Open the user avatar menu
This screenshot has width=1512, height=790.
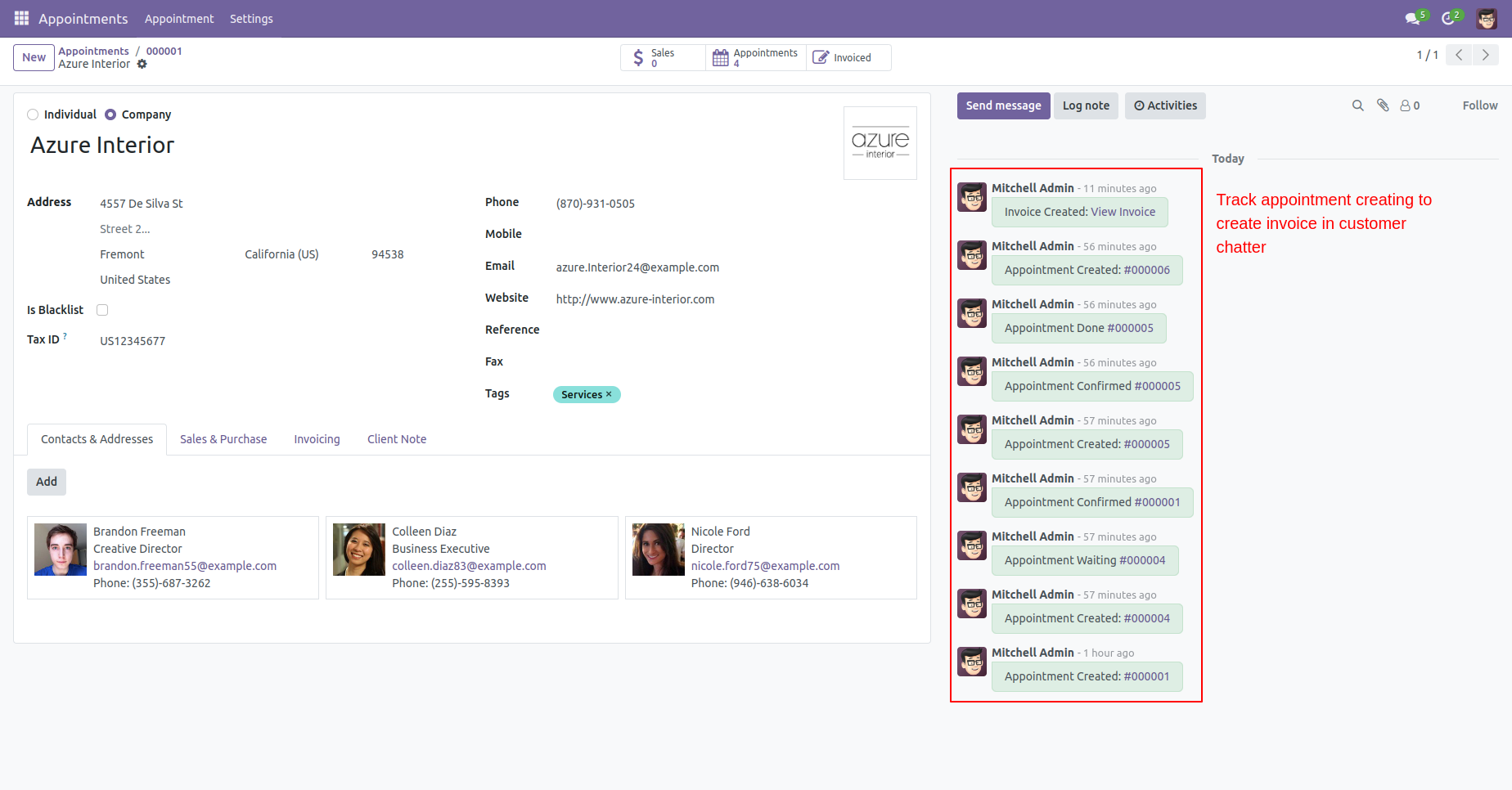pyautogui.click(x=1487, y=18)
